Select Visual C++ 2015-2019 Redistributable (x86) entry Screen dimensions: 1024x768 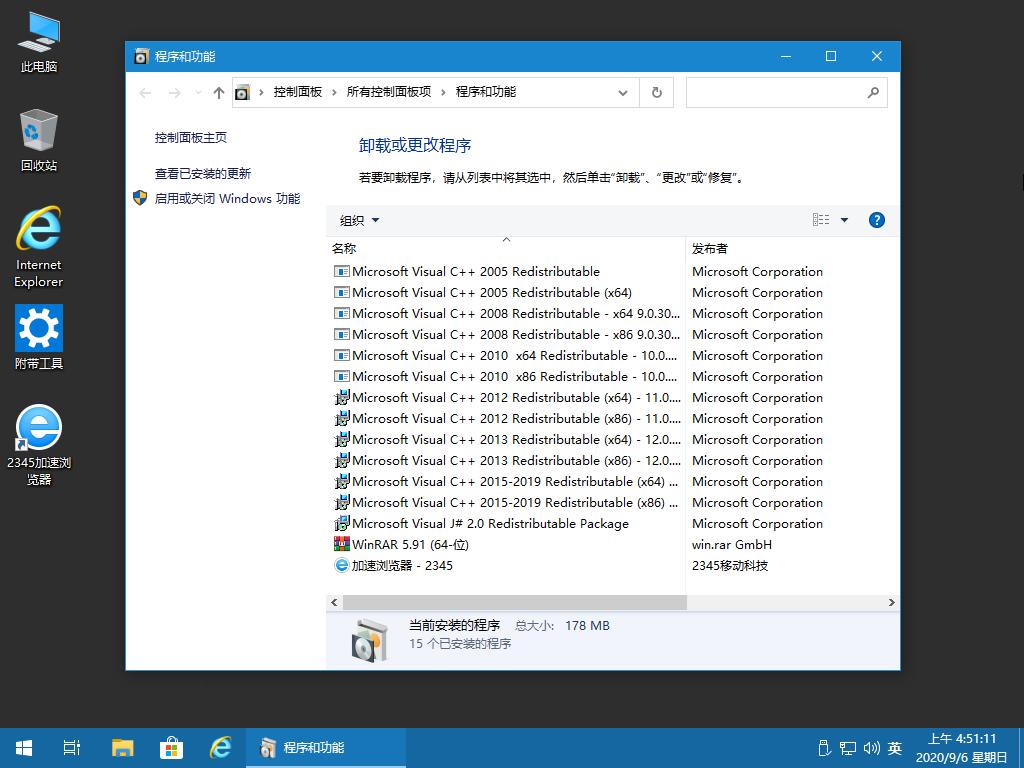click(x=505, y=502)
